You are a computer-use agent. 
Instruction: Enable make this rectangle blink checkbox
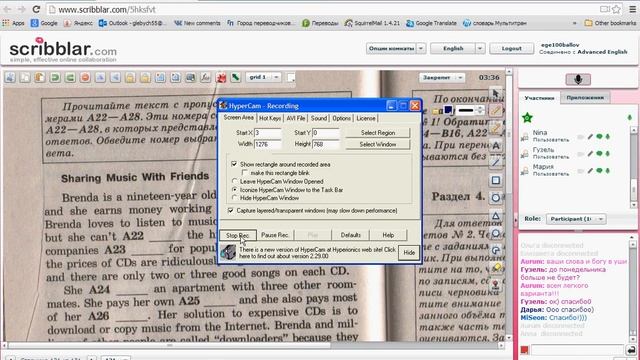(244, 173)
